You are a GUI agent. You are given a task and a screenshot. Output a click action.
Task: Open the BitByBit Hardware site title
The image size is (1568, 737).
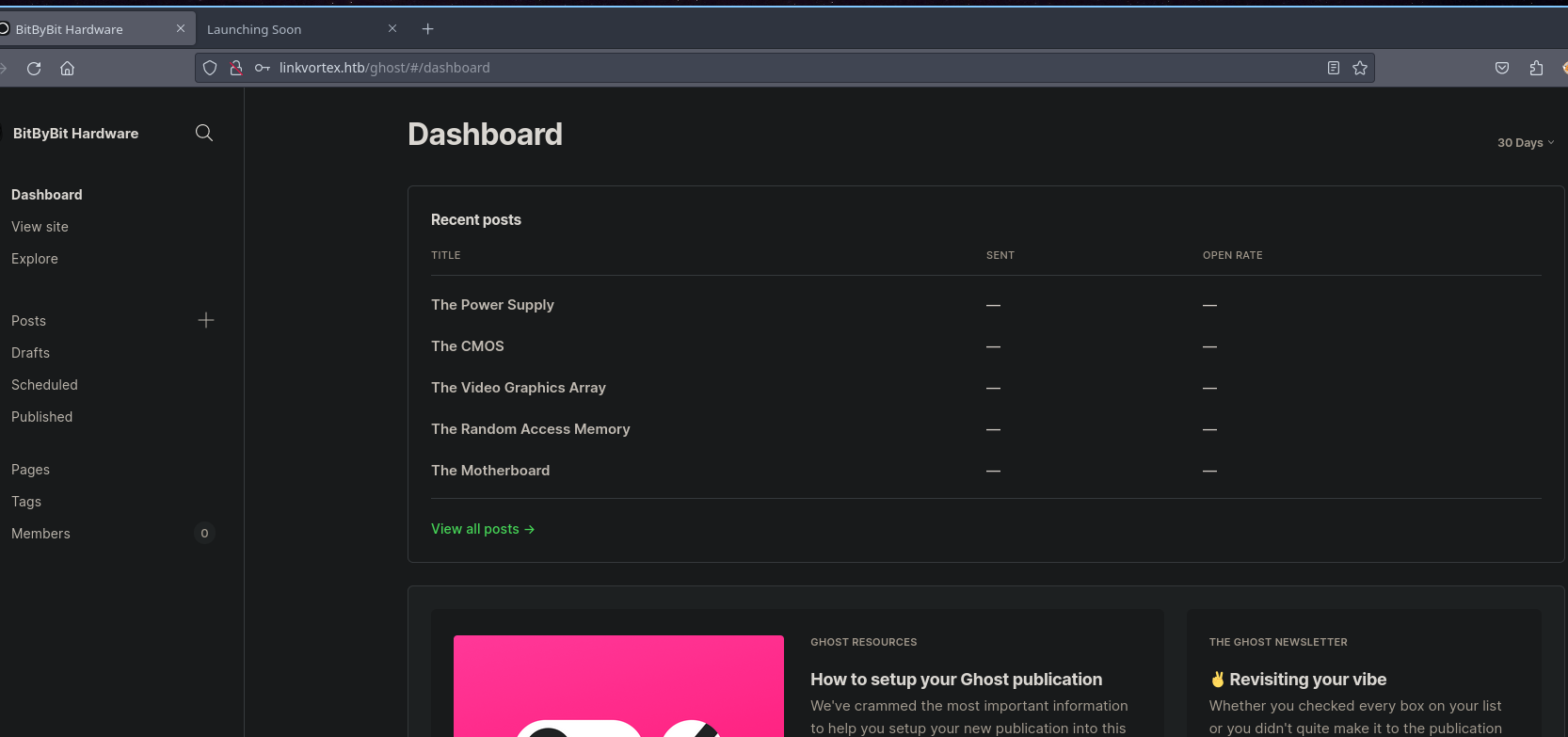75,134
